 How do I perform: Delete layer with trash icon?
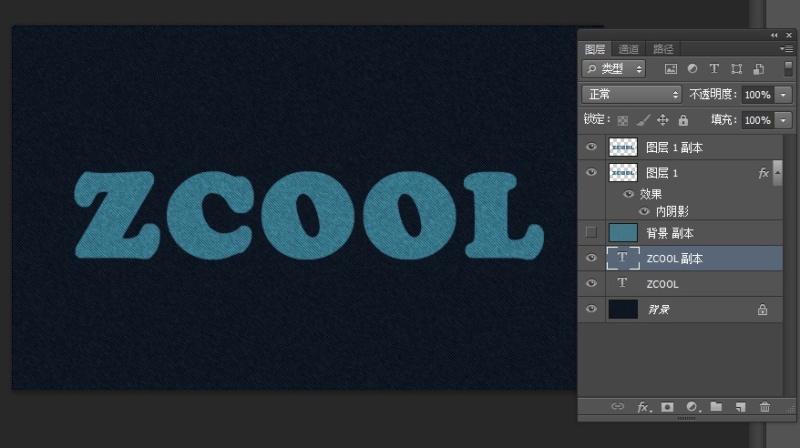point(764,407)
